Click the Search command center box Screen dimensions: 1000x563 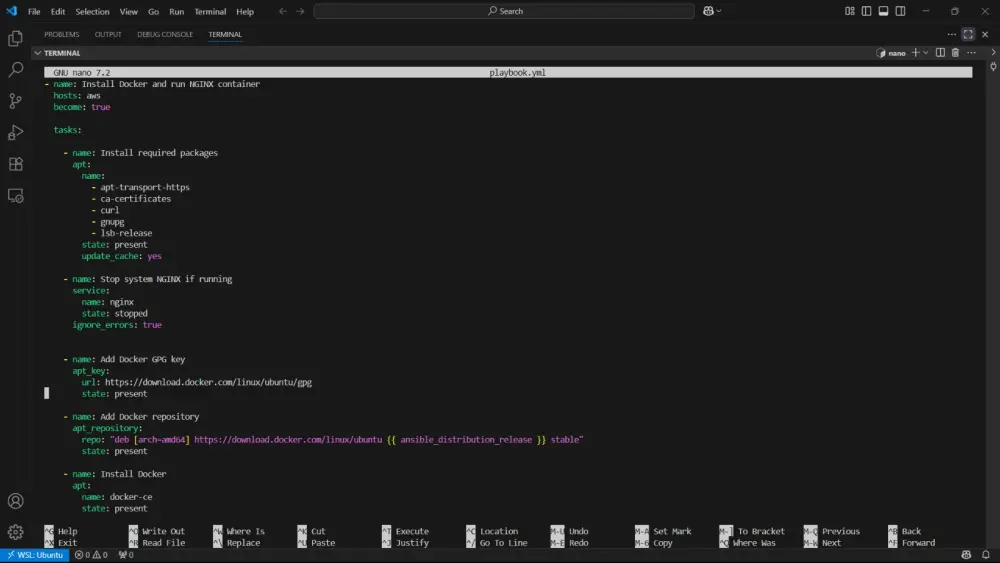coord(504,11)
